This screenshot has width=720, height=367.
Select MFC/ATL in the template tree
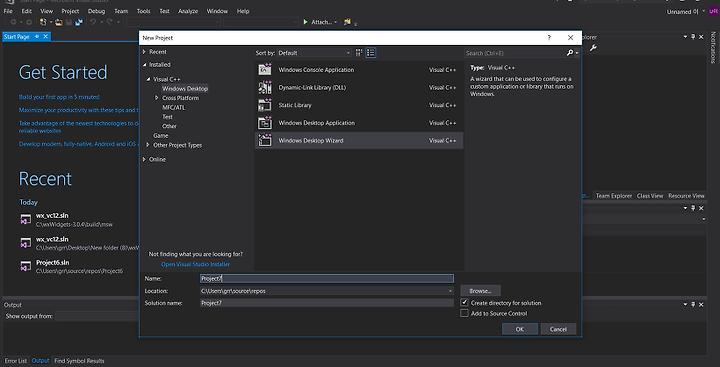(x=174, y=107)
